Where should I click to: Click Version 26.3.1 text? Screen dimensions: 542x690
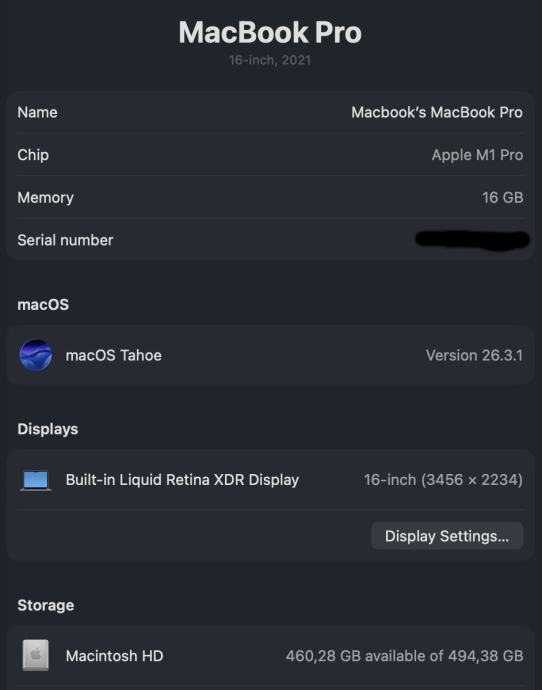pos(474,355)
